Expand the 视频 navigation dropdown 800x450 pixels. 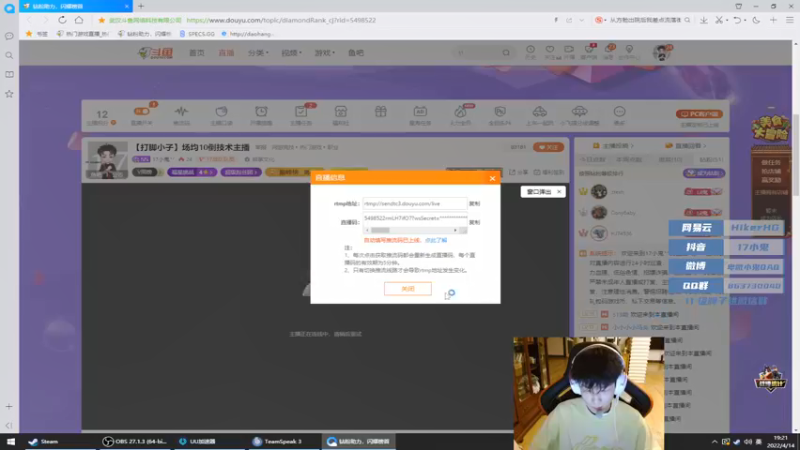coord(291,53)
